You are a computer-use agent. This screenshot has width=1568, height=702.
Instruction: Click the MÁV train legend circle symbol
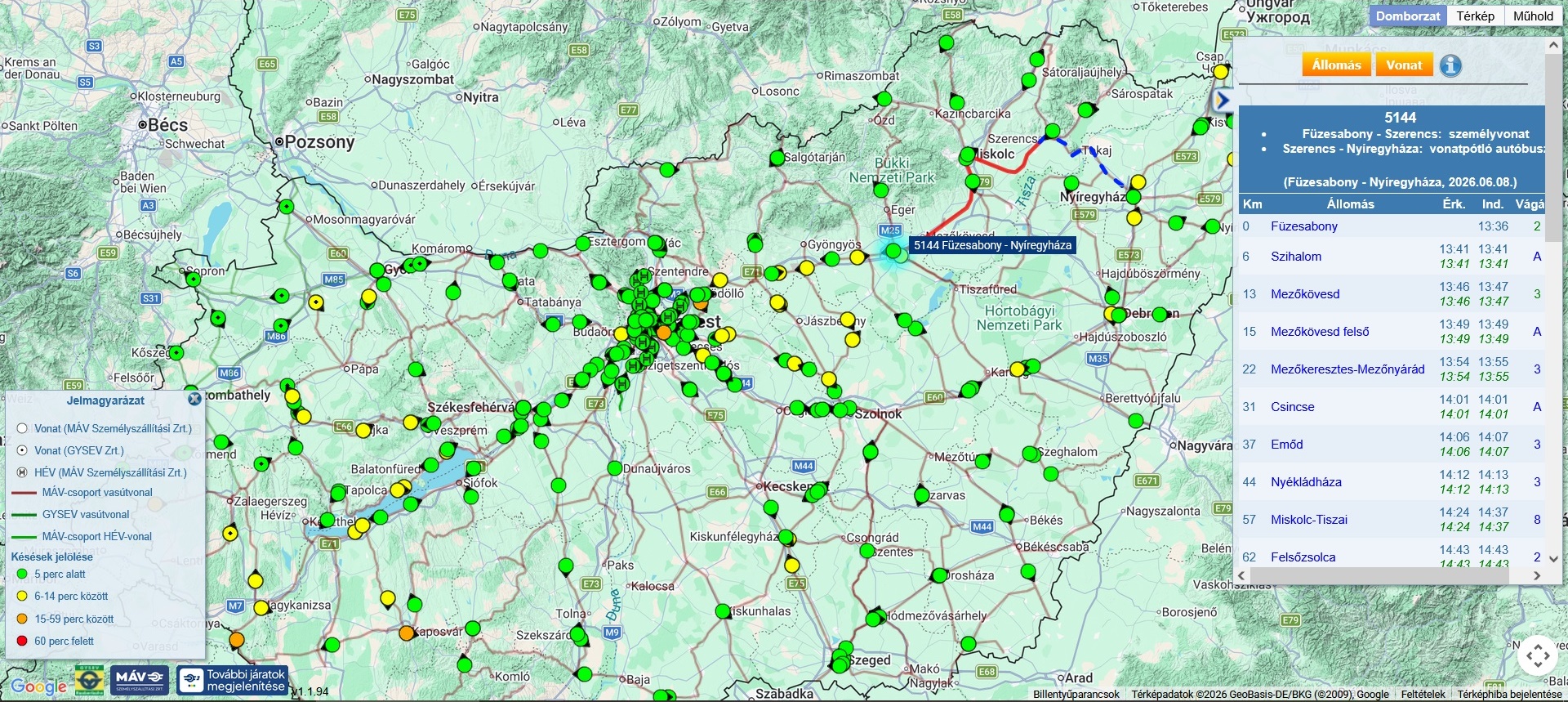coord(22,428)
